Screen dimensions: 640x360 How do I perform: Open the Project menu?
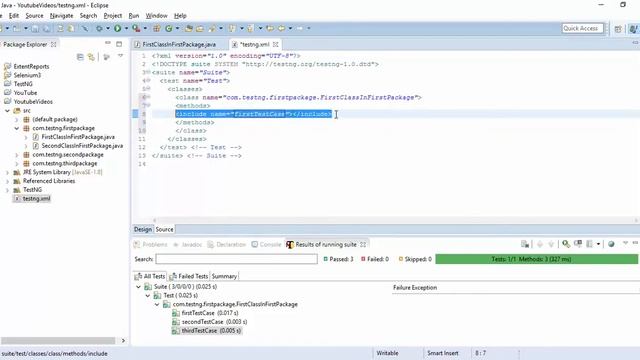click(x=113, y=16)
